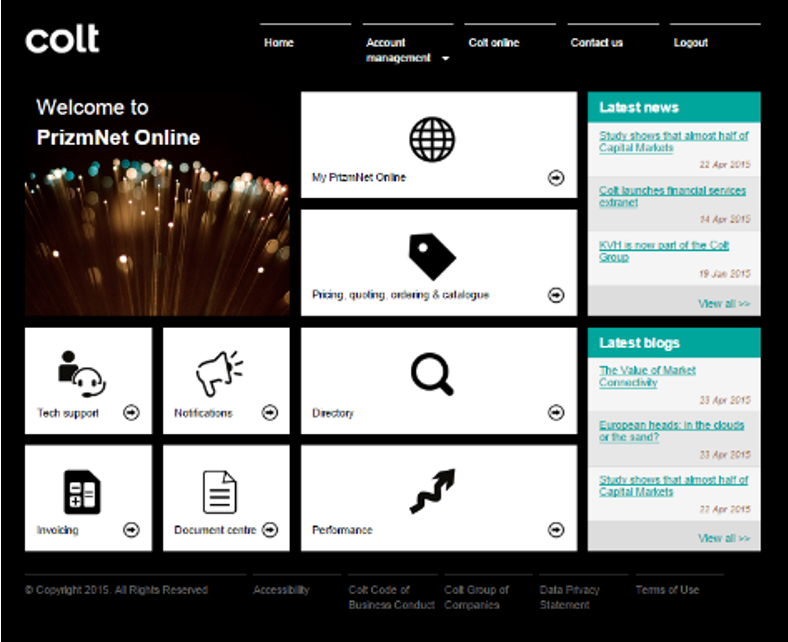Open the Accessibility footer link
The height and width of the screenshot is (642, 788).
pyautogui.click(x=281, y=590)
